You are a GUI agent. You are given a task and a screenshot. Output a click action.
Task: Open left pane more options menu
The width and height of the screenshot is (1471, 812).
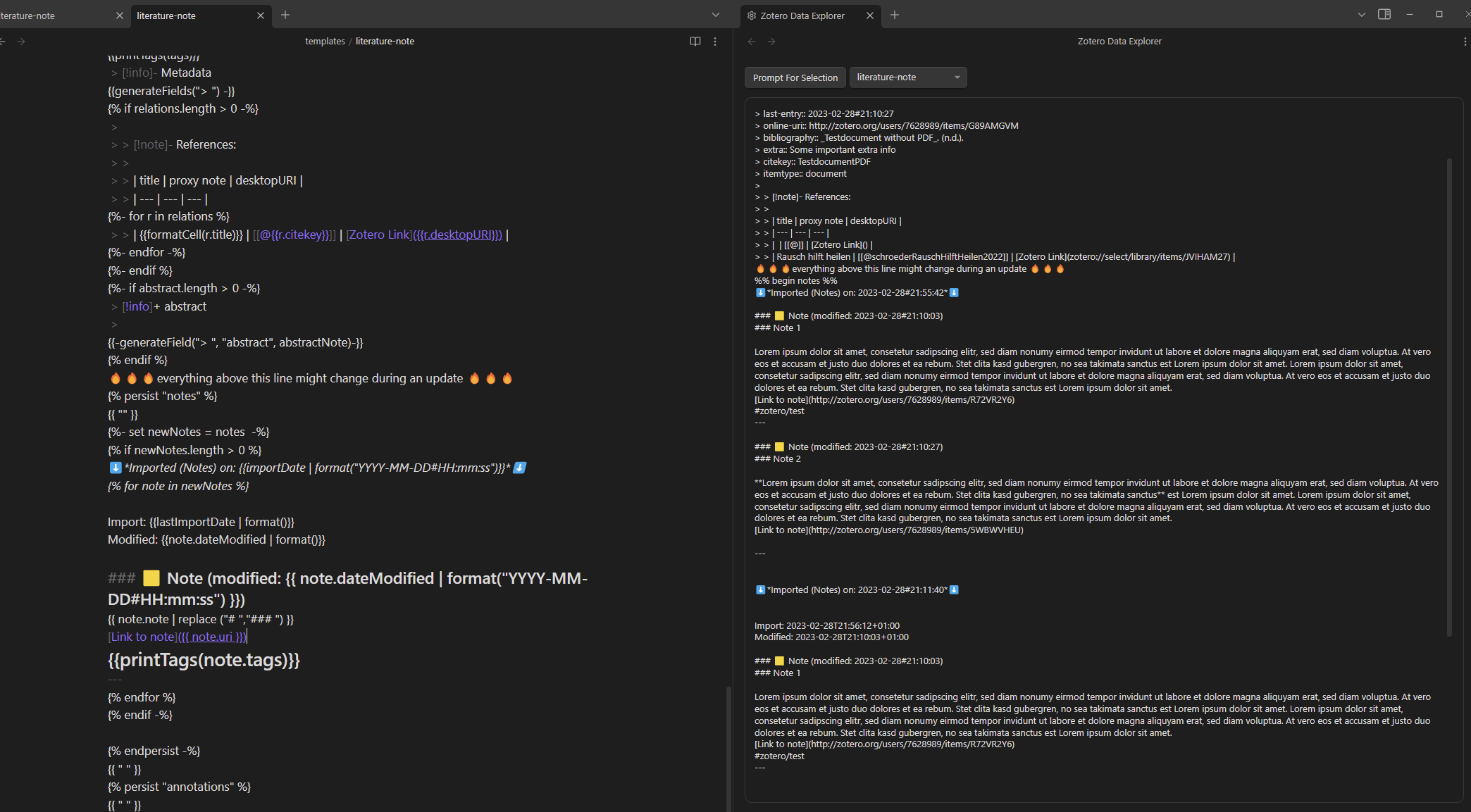point(714,42)
